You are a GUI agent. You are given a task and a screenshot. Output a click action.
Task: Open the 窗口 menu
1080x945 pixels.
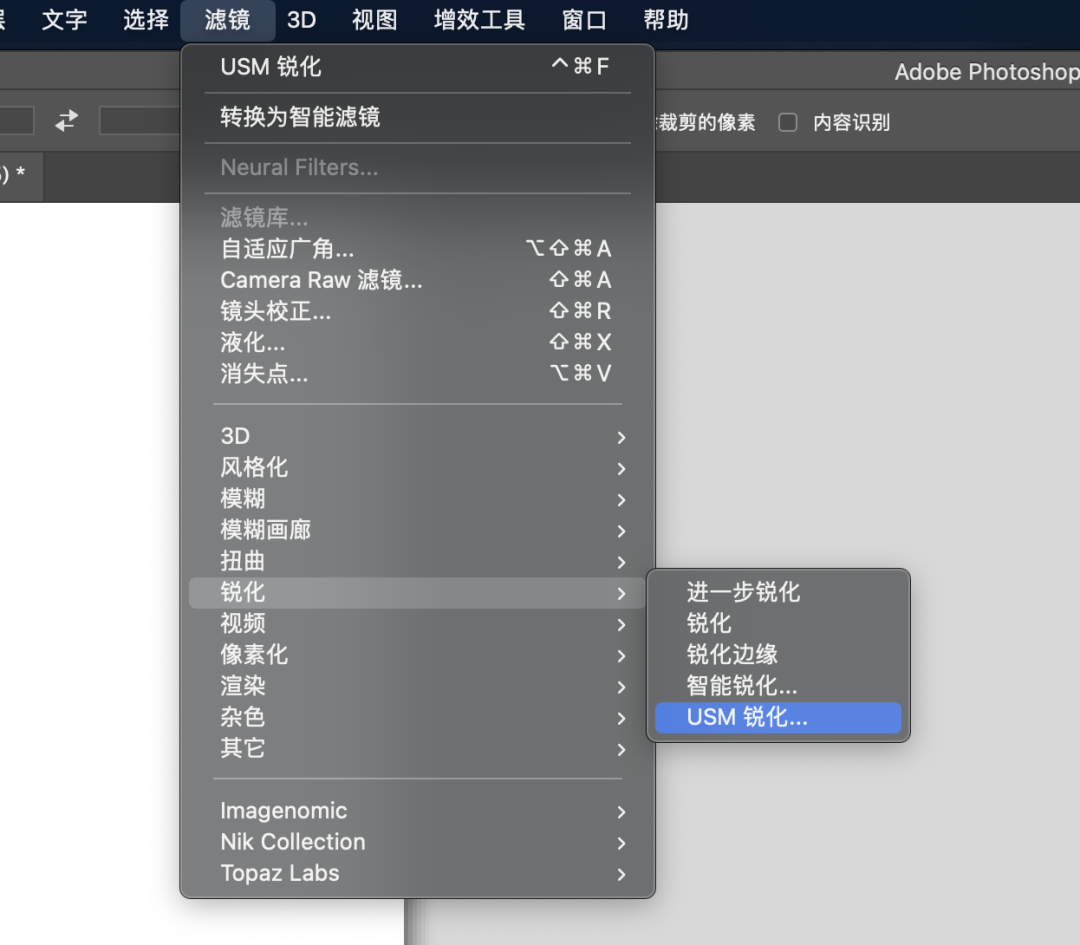(584, 19)
